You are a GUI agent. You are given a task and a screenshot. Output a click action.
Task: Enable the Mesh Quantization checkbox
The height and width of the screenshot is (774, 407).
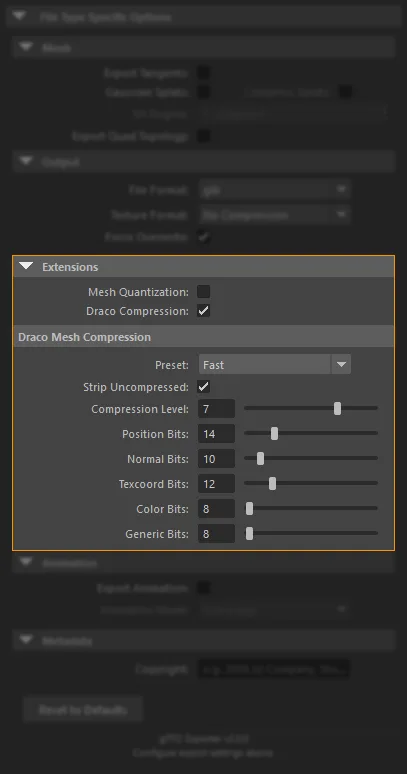[x=203, y=292]
